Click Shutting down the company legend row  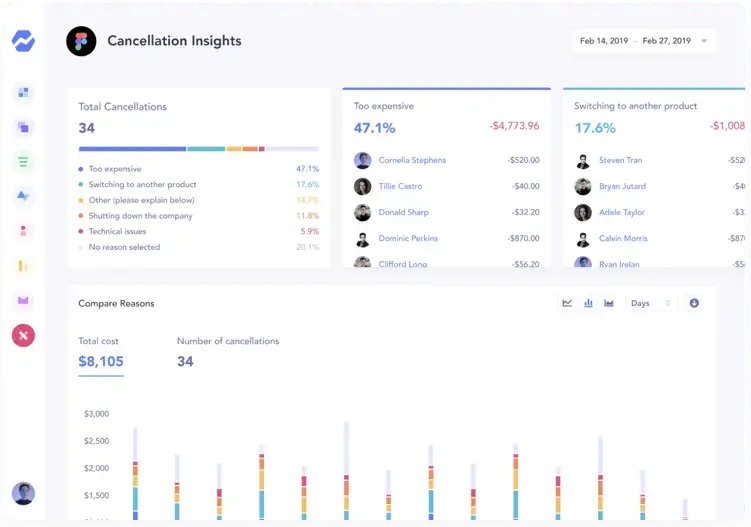click(x=199, y=216)
